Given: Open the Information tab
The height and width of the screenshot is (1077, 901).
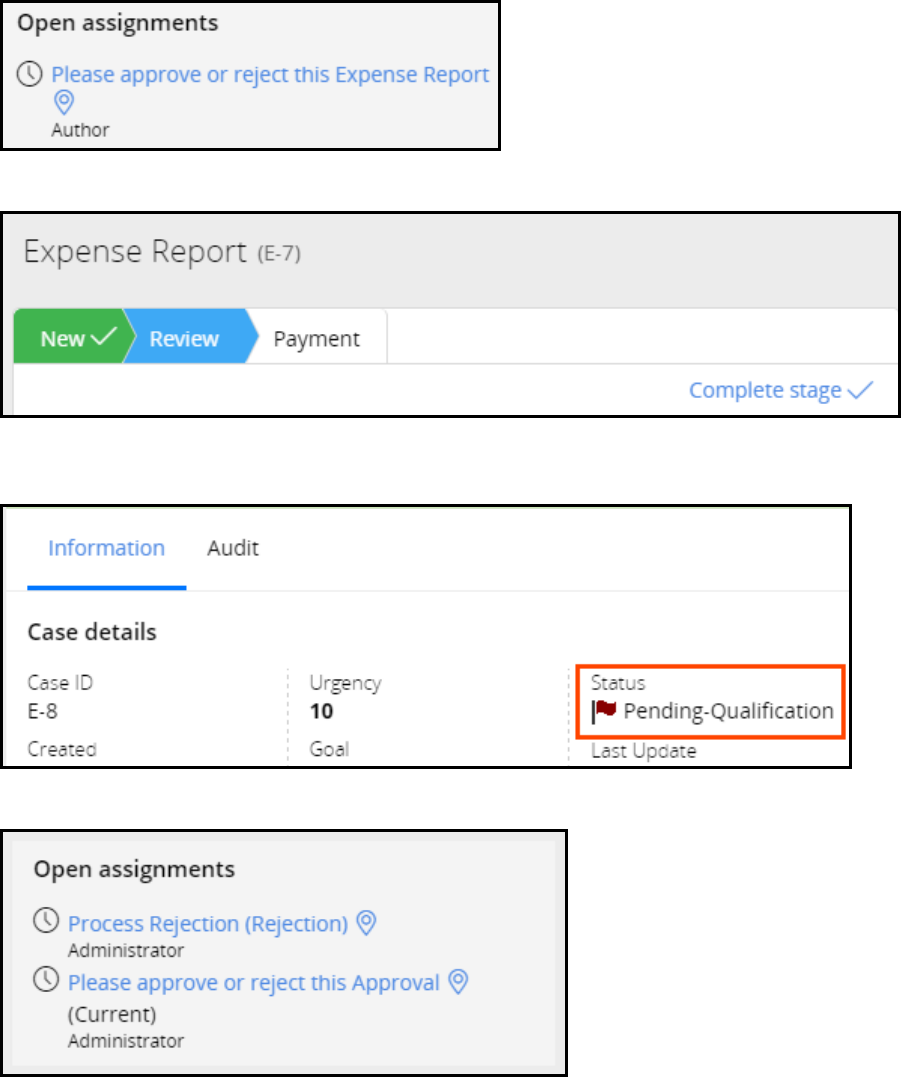Looking at the screenshot, I should pyautogui.click(x=106, y=548).
